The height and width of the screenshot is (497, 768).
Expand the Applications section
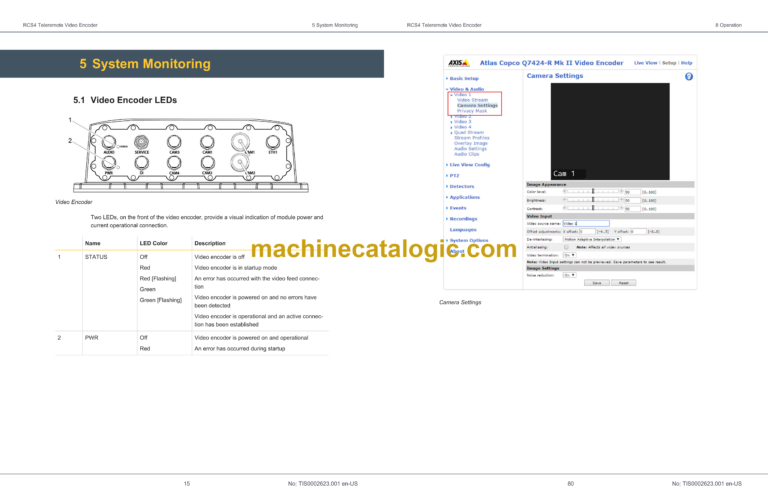[x=464, y=197]
